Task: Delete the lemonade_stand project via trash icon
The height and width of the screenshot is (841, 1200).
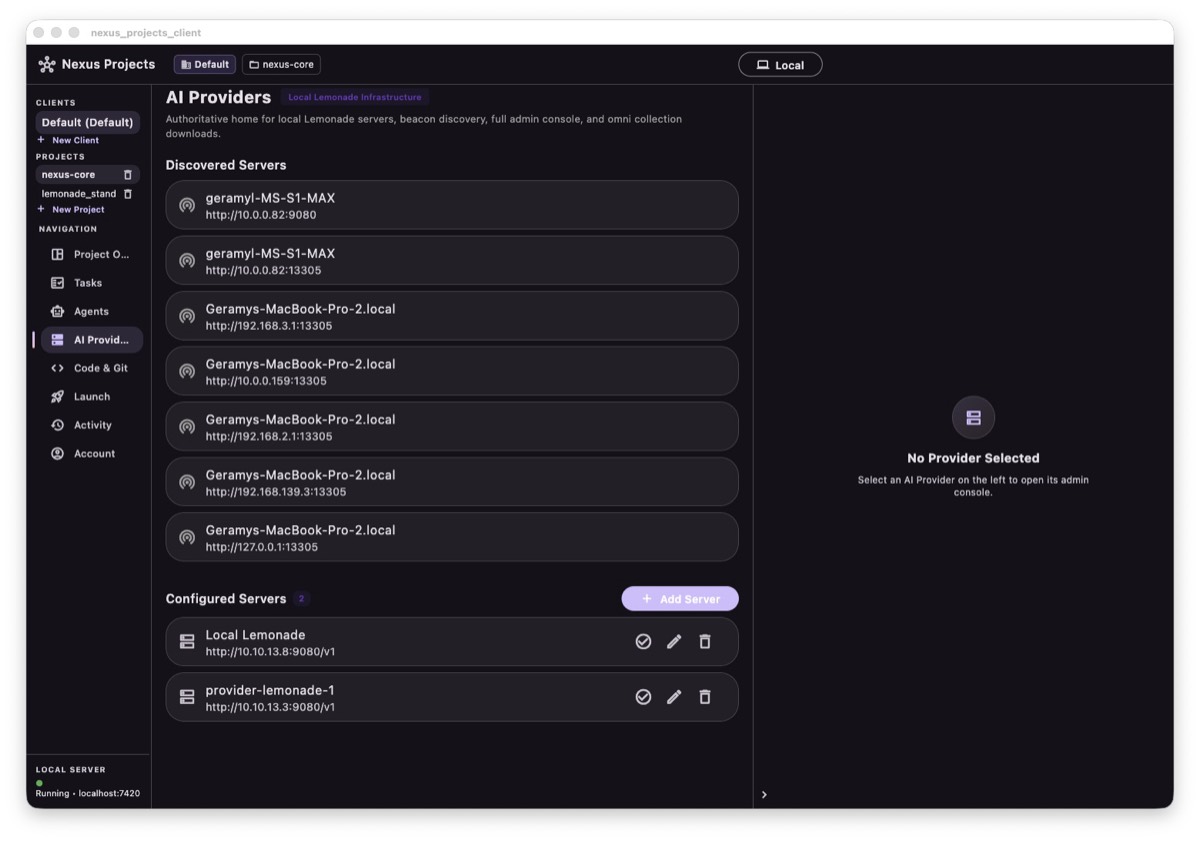Action: (128, 194)
